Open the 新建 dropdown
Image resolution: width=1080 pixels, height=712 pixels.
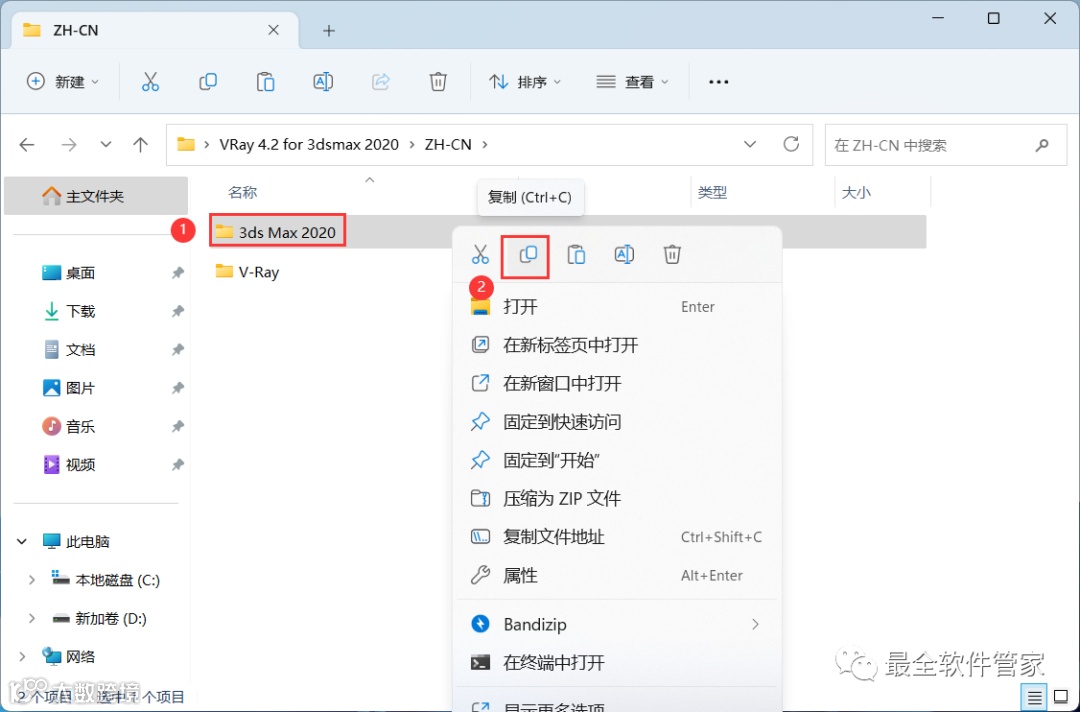click(x=63, y=82)
